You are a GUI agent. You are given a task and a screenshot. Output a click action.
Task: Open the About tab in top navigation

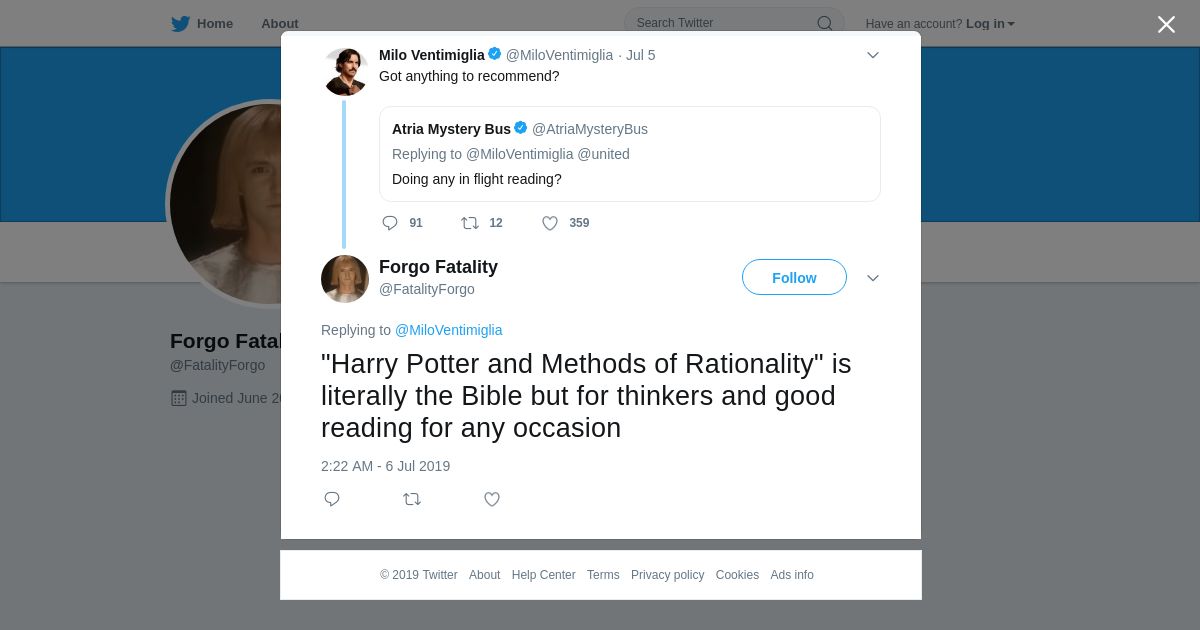(x=279, y=24)
